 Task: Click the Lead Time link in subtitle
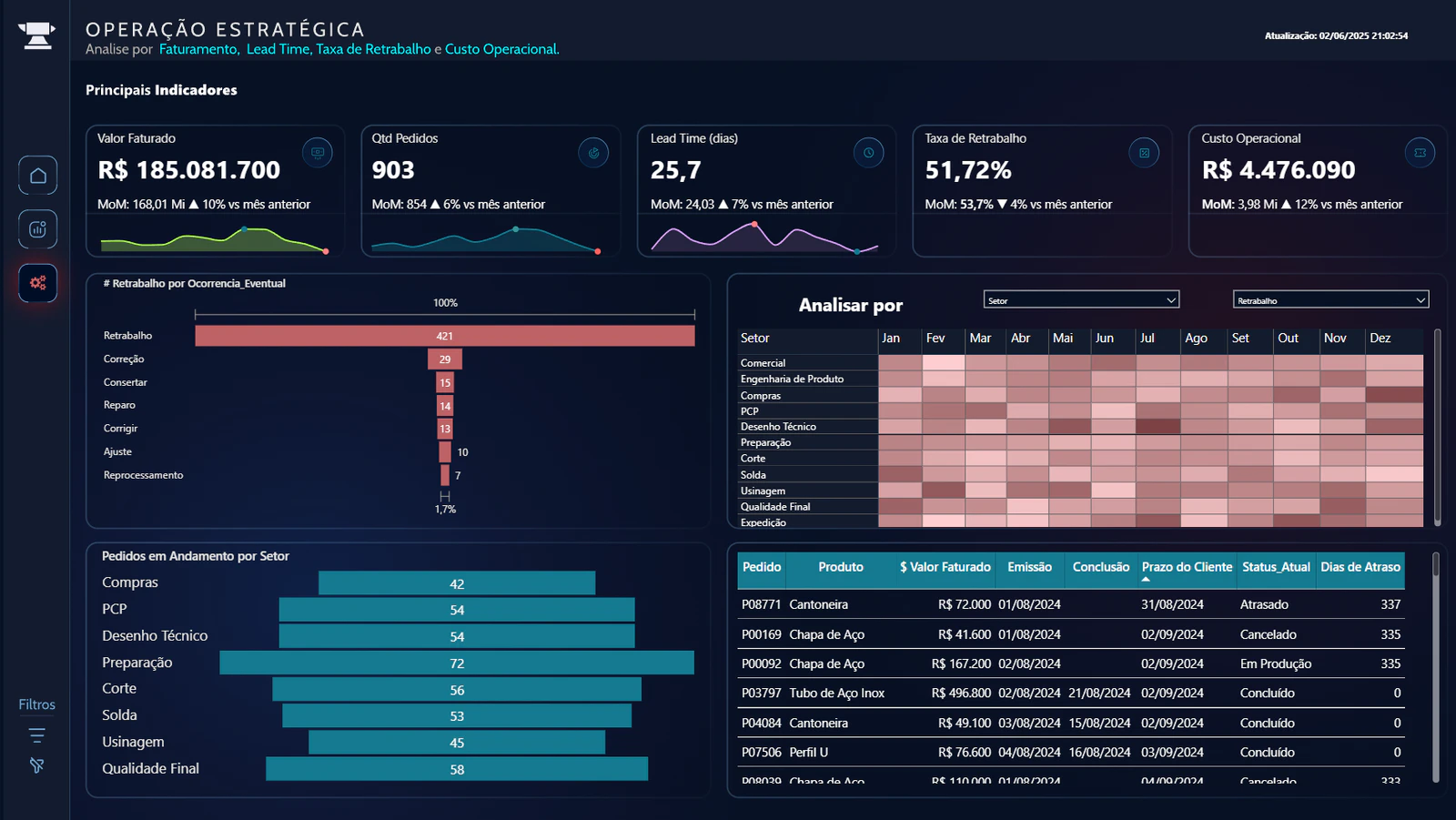pos(278,49)
